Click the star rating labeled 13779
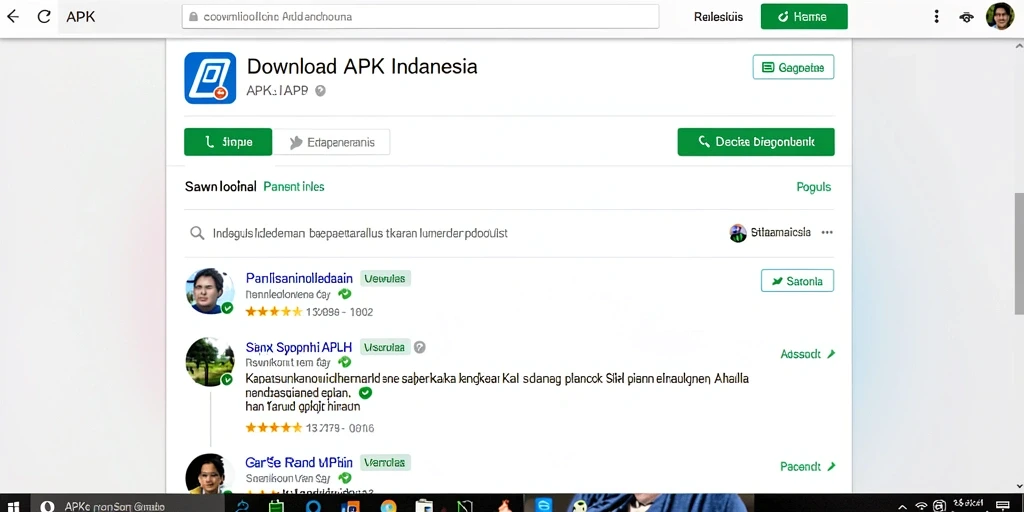The image size is (1024, 512). 274,428
